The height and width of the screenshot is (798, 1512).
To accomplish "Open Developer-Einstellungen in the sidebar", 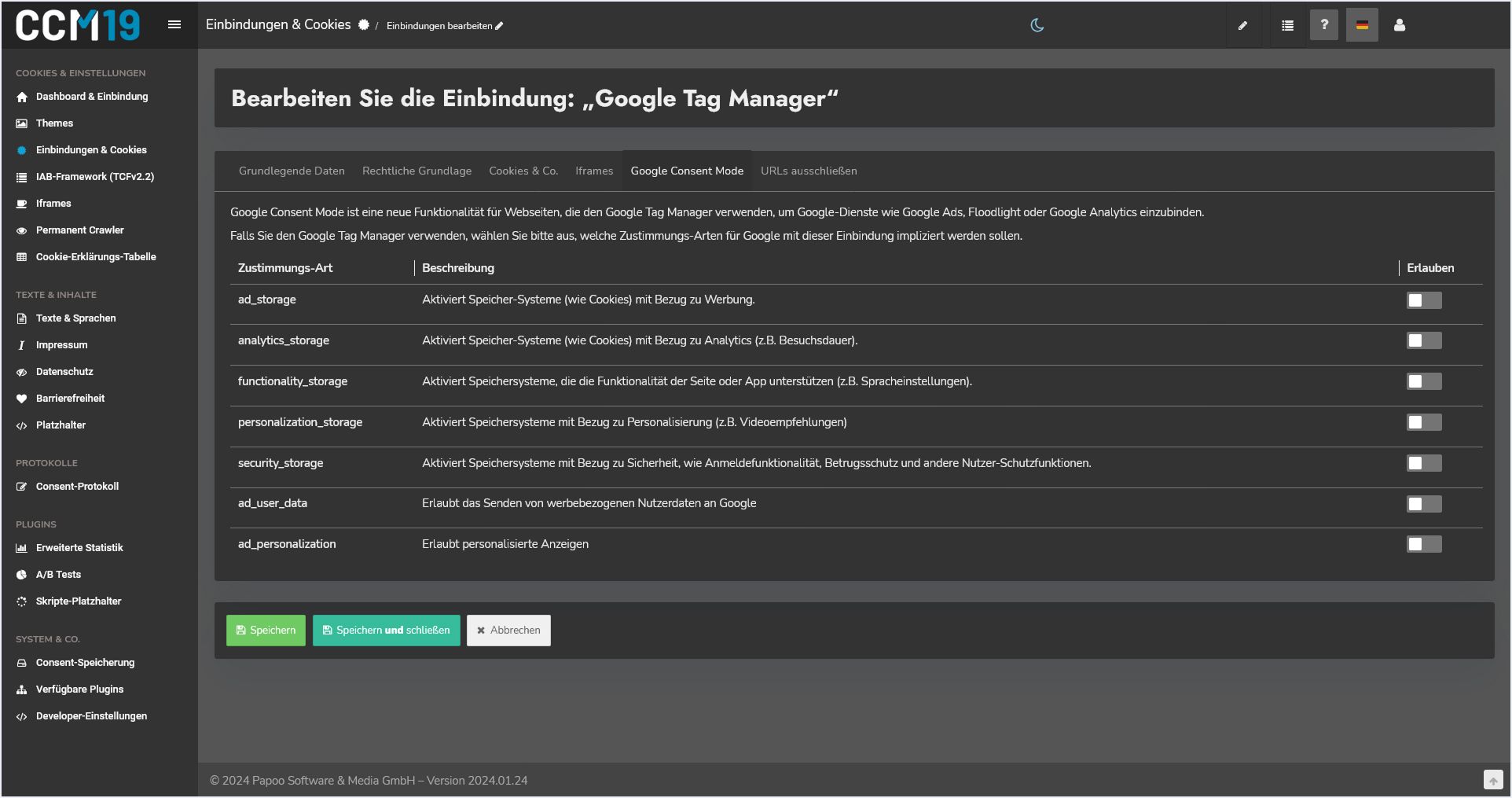I will click(91, 715).
